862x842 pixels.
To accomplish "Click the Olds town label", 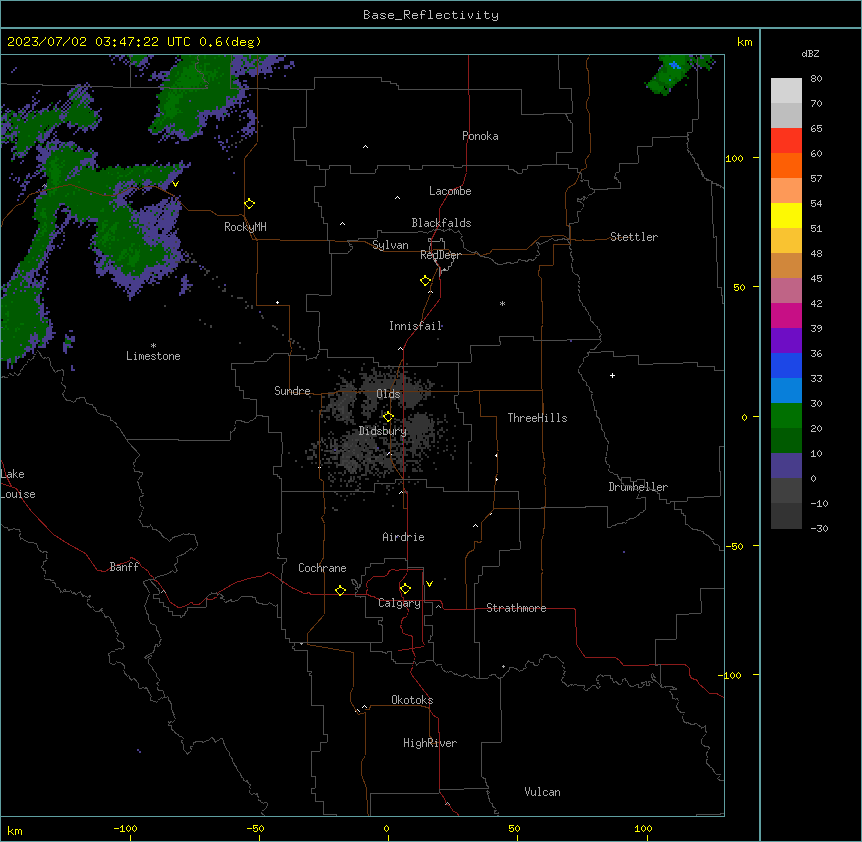I will click(x=388, y=394).
